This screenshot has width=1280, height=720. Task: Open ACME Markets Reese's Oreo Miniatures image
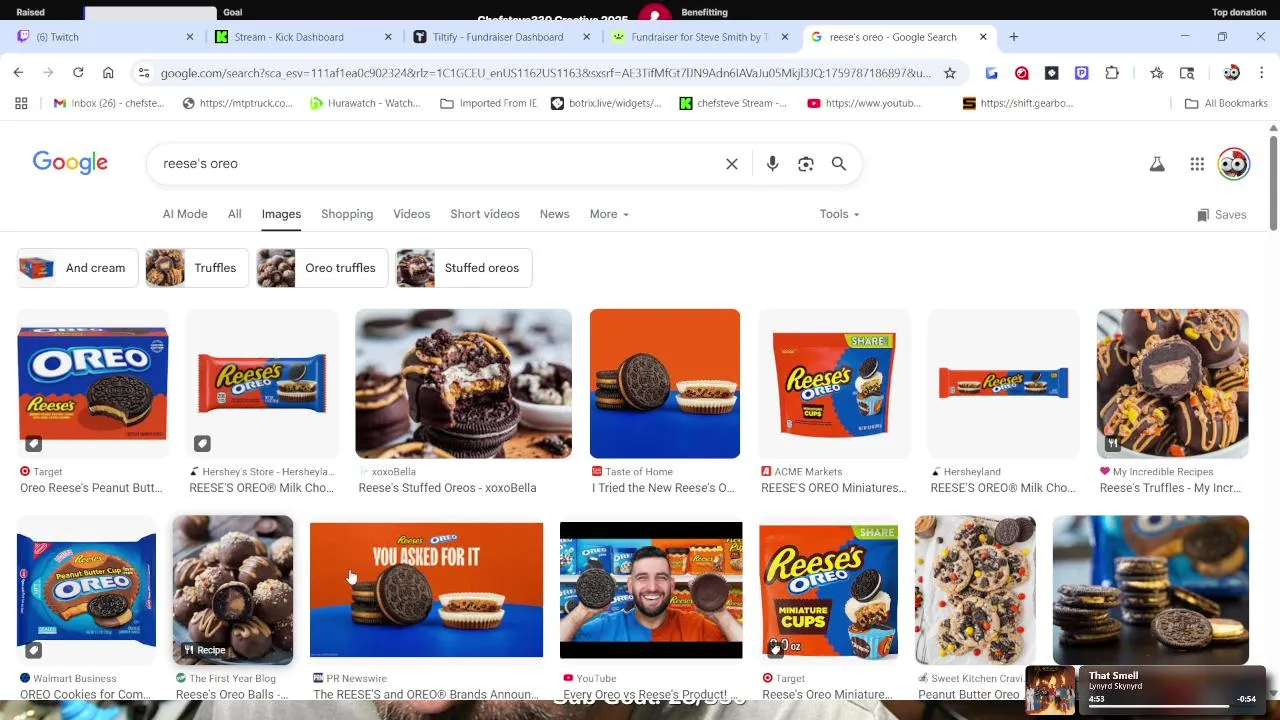pos(834,383)
